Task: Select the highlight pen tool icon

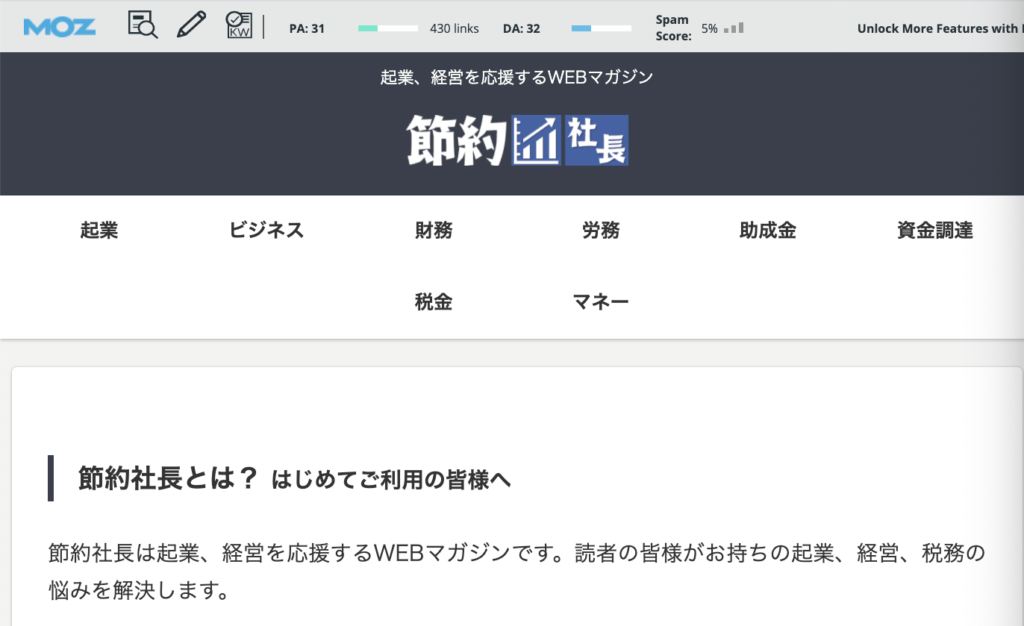Action: 190,25
